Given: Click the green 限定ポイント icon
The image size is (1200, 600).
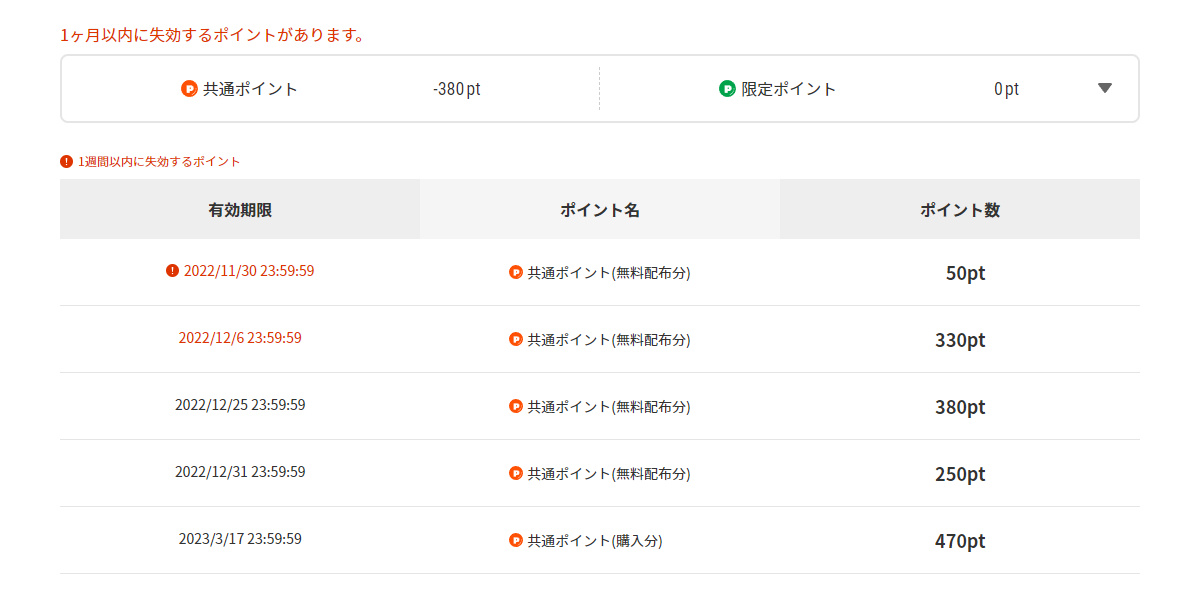Looking at the screenshot, I should [727, 89].
